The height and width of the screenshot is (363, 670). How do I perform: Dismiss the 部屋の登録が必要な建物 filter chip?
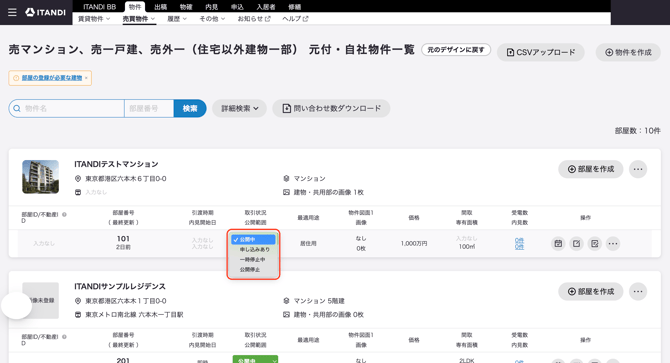click(x=86, y=78)
